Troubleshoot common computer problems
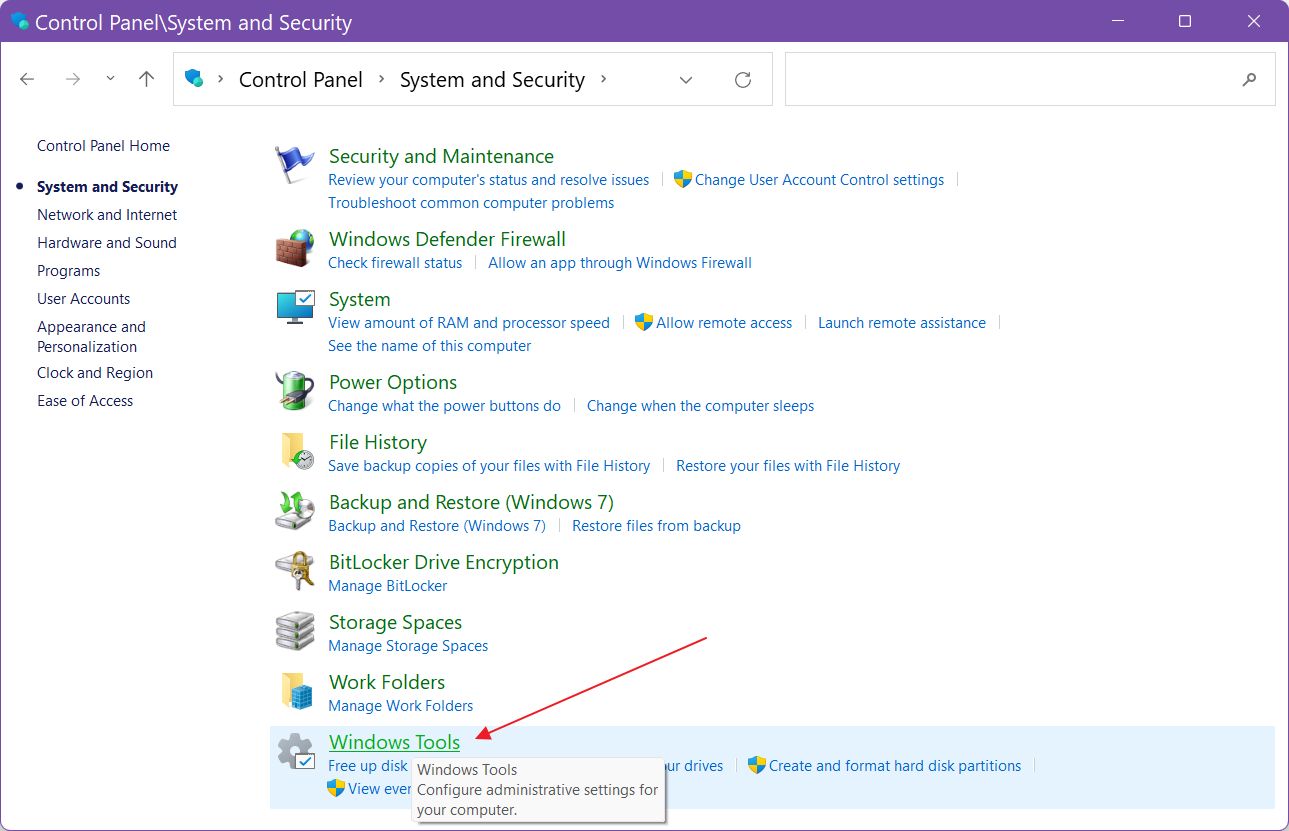 (x=471, y=203)
